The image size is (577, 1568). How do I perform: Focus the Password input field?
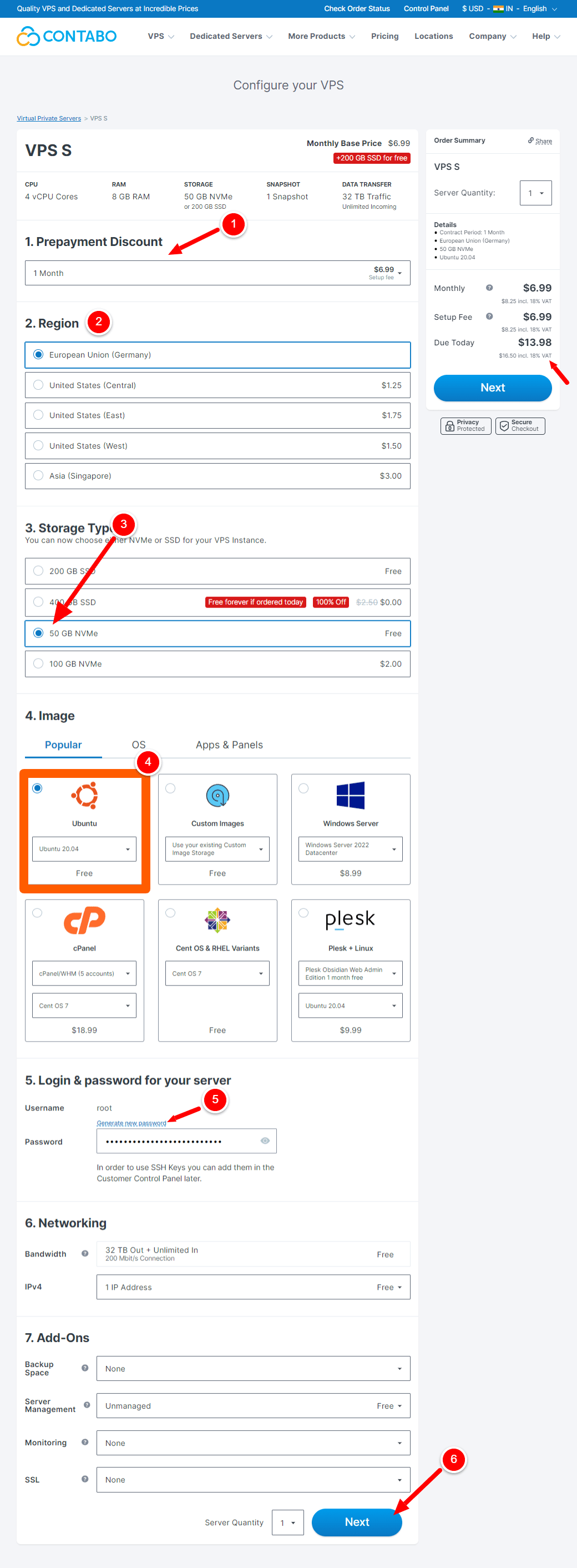(186, 1140)
